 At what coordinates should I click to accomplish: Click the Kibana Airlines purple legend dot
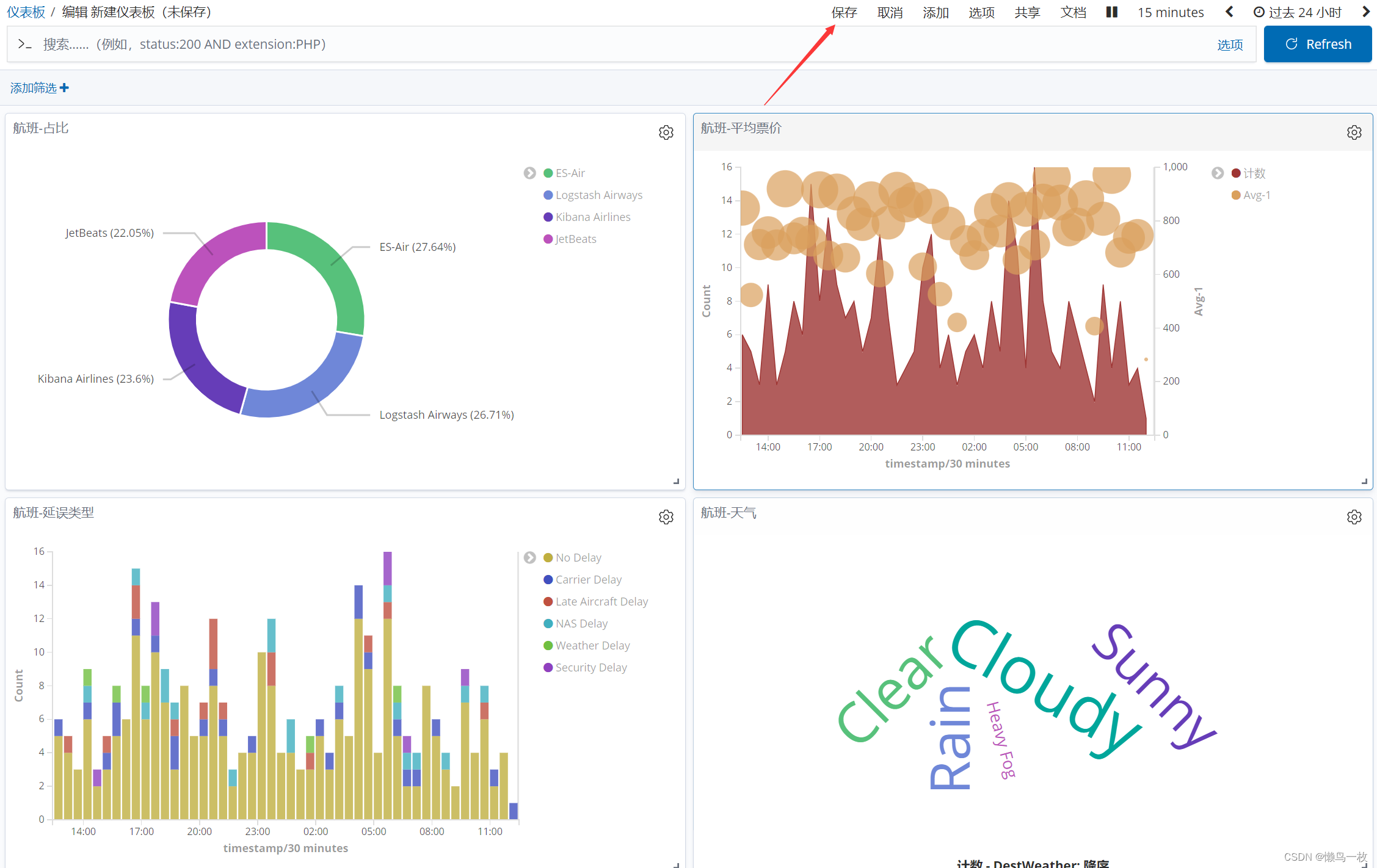(548, 217)
